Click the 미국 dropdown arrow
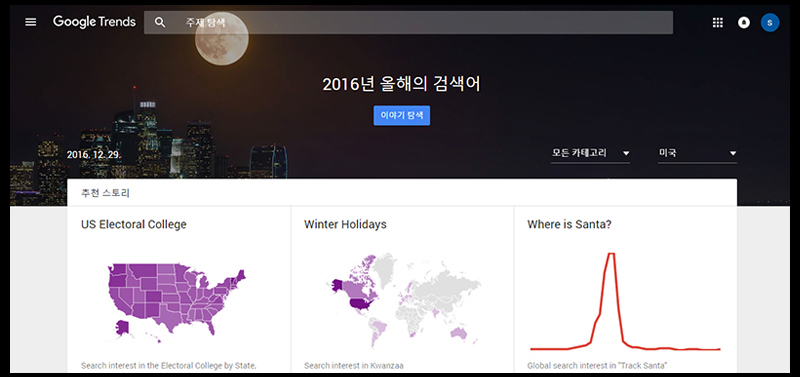 click(733, 153)
